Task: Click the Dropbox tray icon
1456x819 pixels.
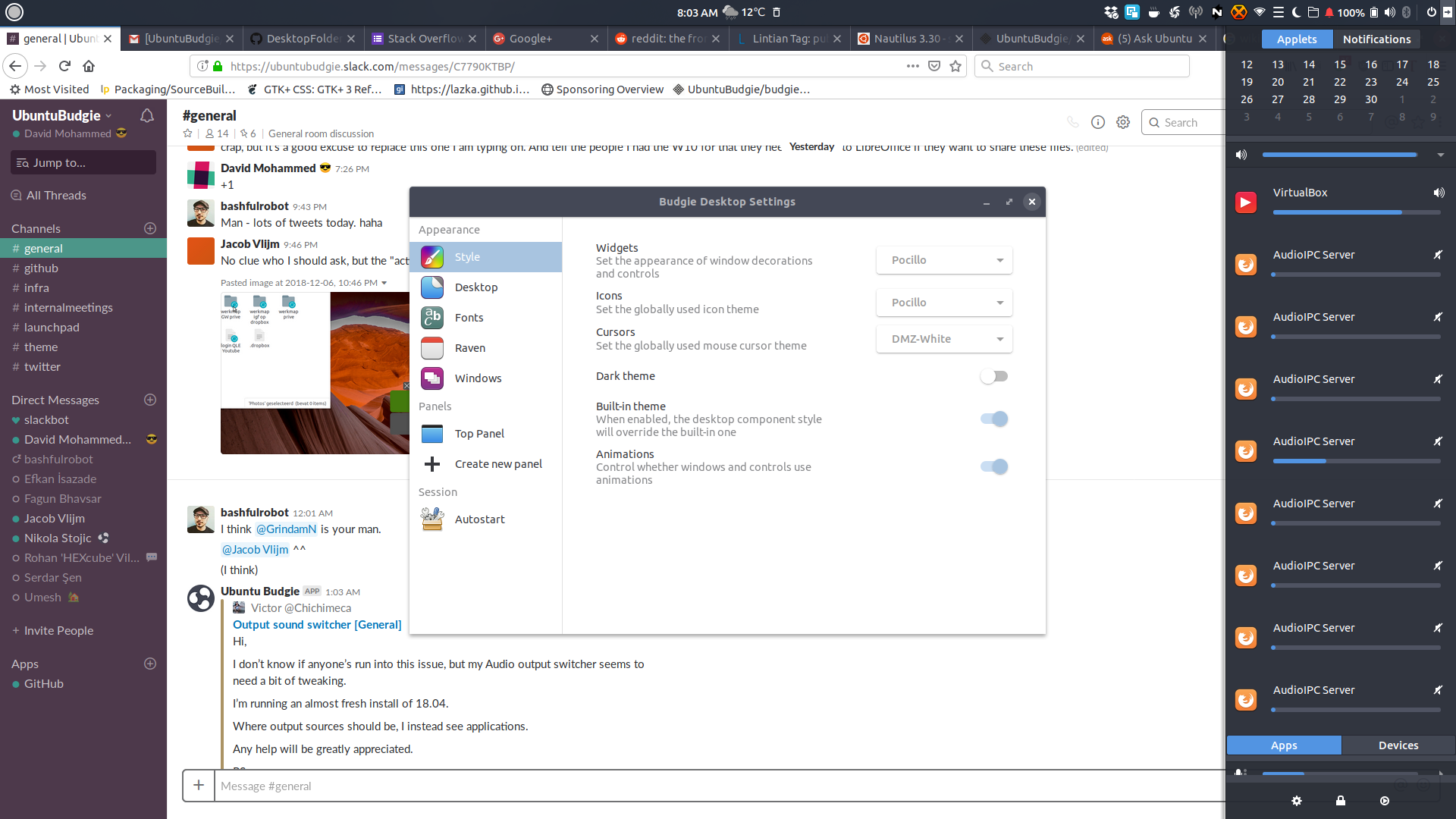Action: point(1111,12)
